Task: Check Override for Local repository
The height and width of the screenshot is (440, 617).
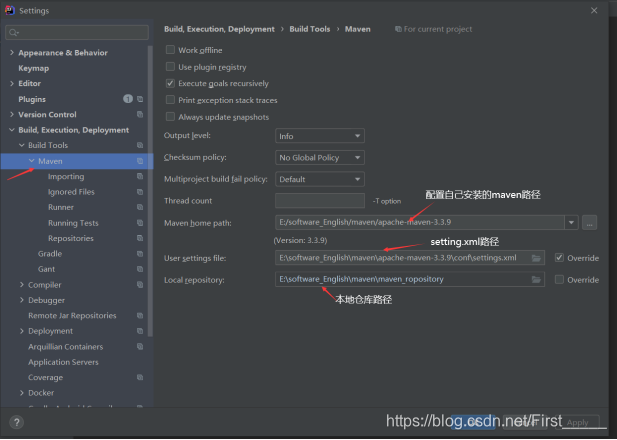Action: (559, 279)
